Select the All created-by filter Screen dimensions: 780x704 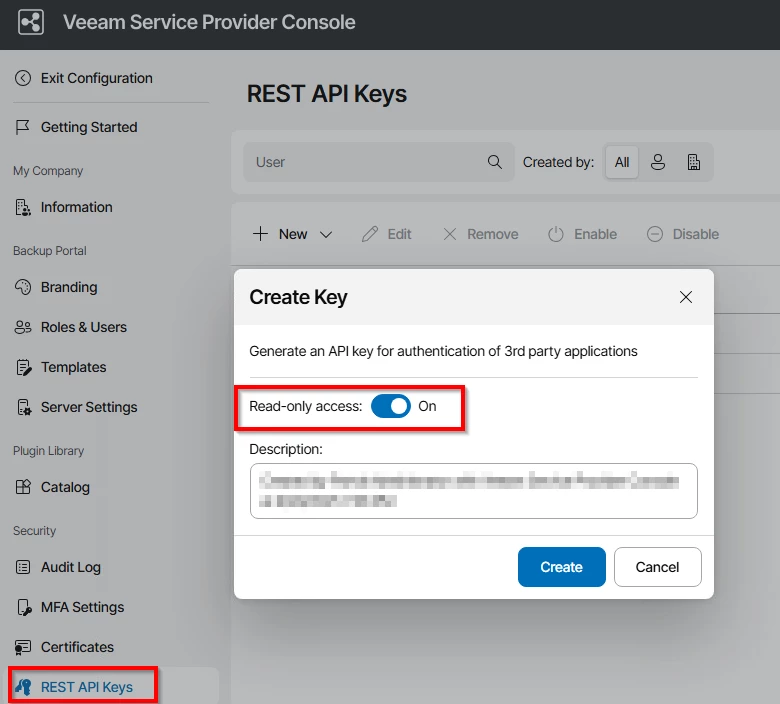(x=622, y=162)
